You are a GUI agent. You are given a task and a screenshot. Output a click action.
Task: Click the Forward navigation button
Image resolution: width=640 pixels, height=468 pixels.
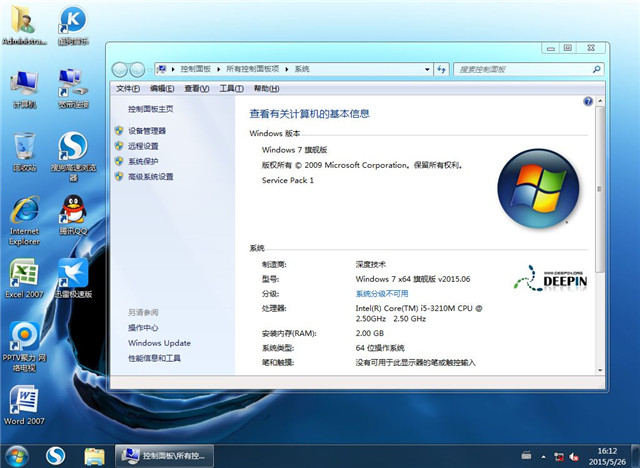tap(137, 70)
